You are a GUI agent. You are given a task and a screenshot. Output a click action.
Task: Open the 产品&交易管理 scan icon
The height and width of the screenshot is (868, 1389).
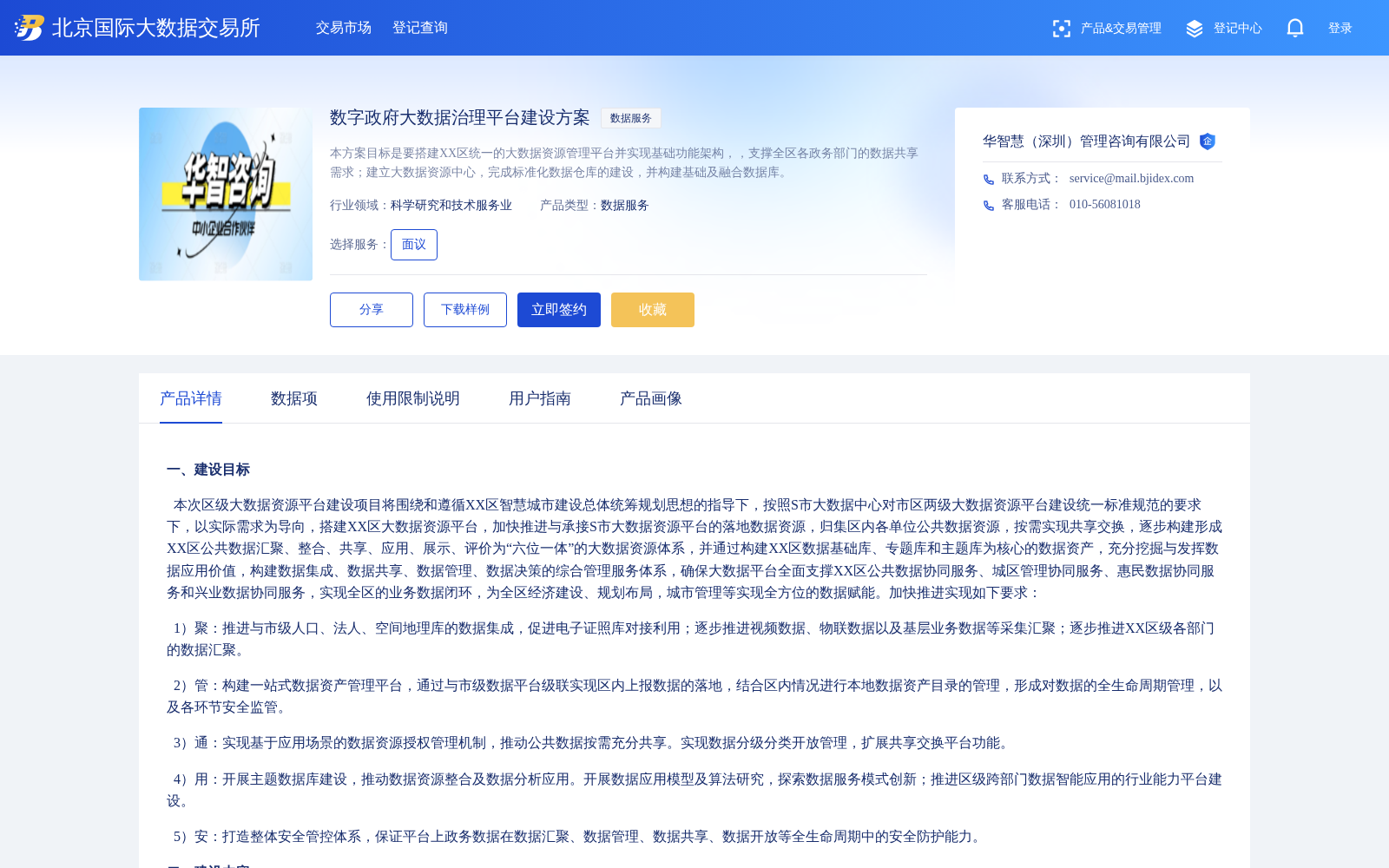point(1061,29)
